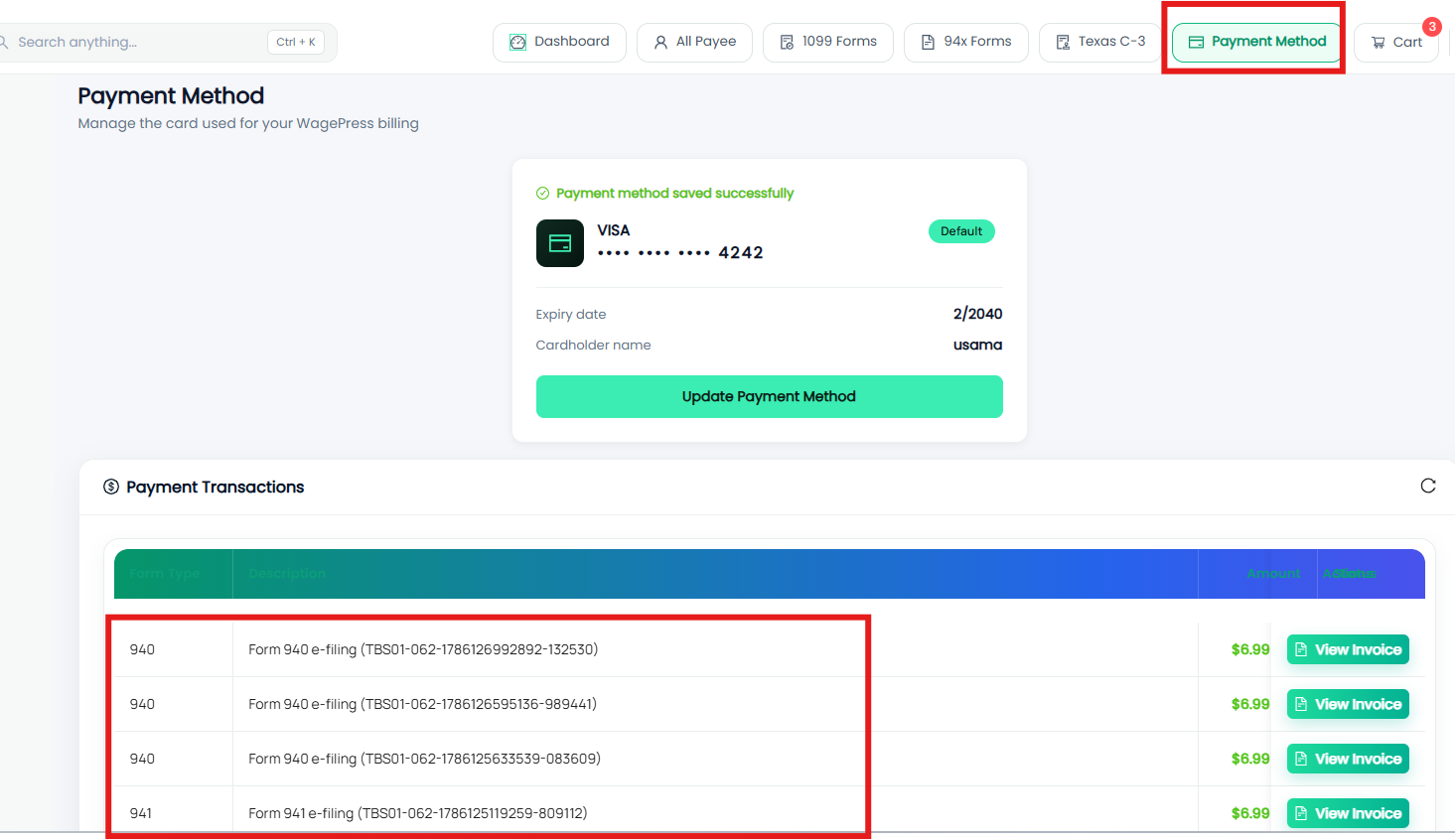This screenshot has height=840, width=1455.
Task: Select description 'Form 940 e-filing (TBS01-062-1786126595136-989441)'
Action: pos(422,704)
